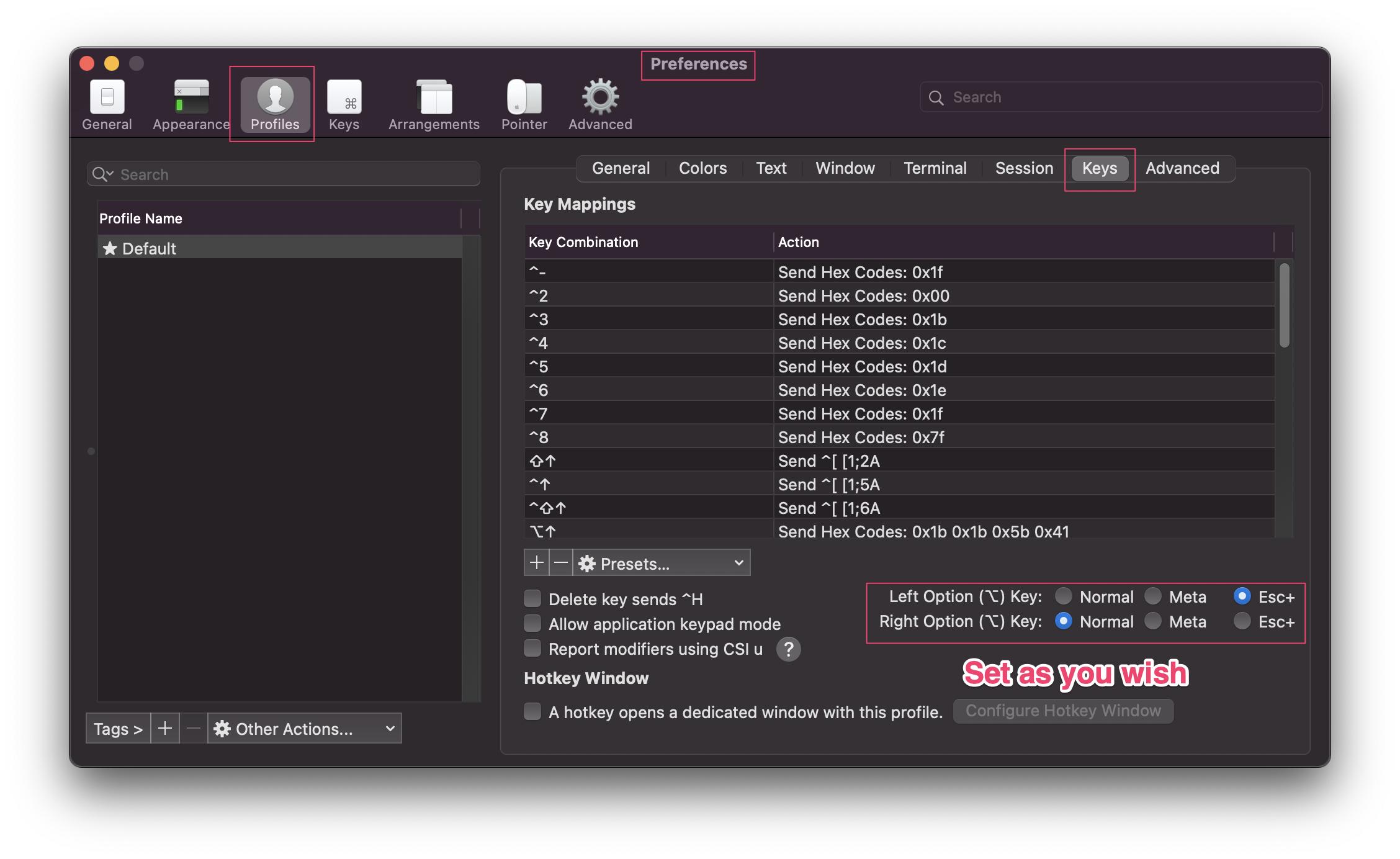Set Right Option key to Esc+
The width and height of the screenshot is (1400, 859).
coord(1242,621)
